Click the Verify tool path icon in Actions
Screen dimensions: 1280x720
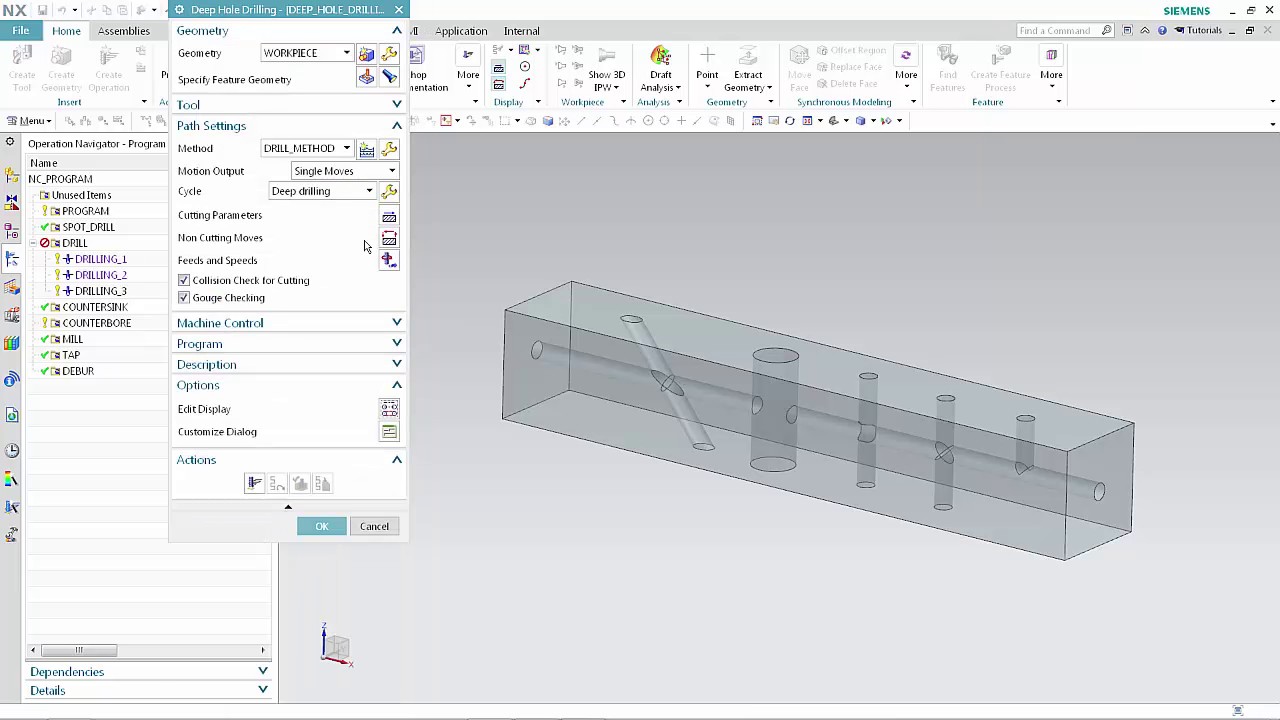(300, 484)
